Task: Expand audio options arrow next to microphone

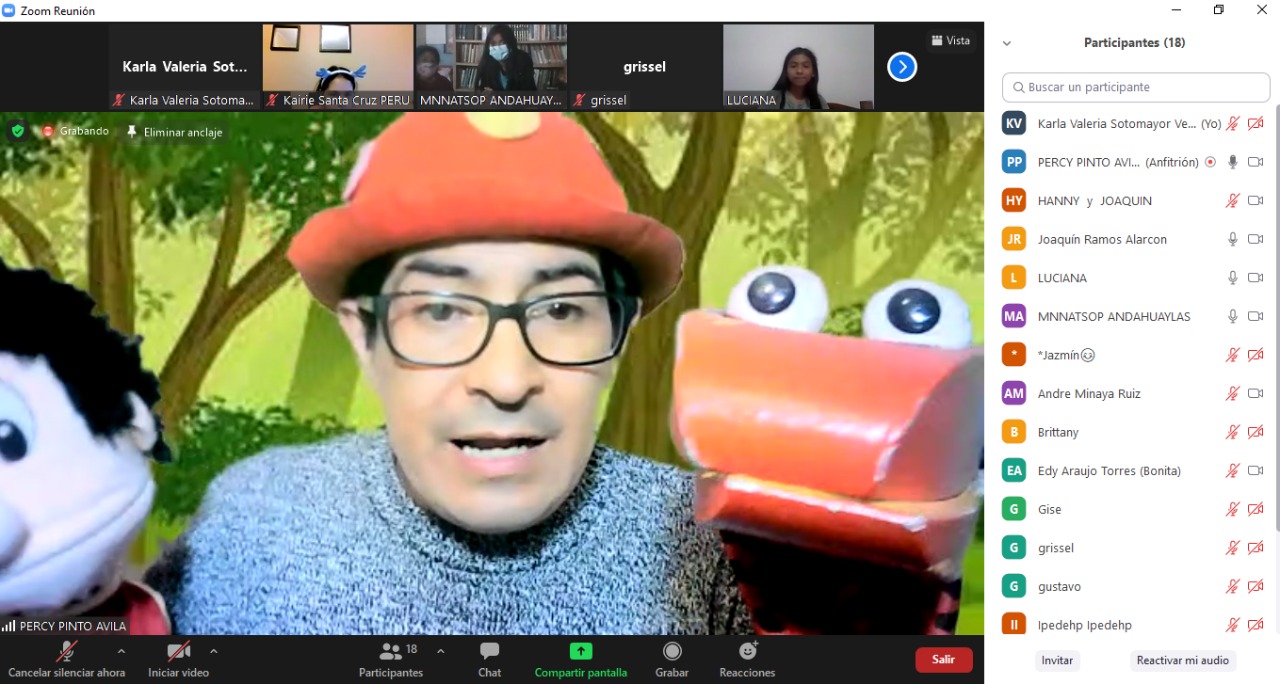Action: 121,651
